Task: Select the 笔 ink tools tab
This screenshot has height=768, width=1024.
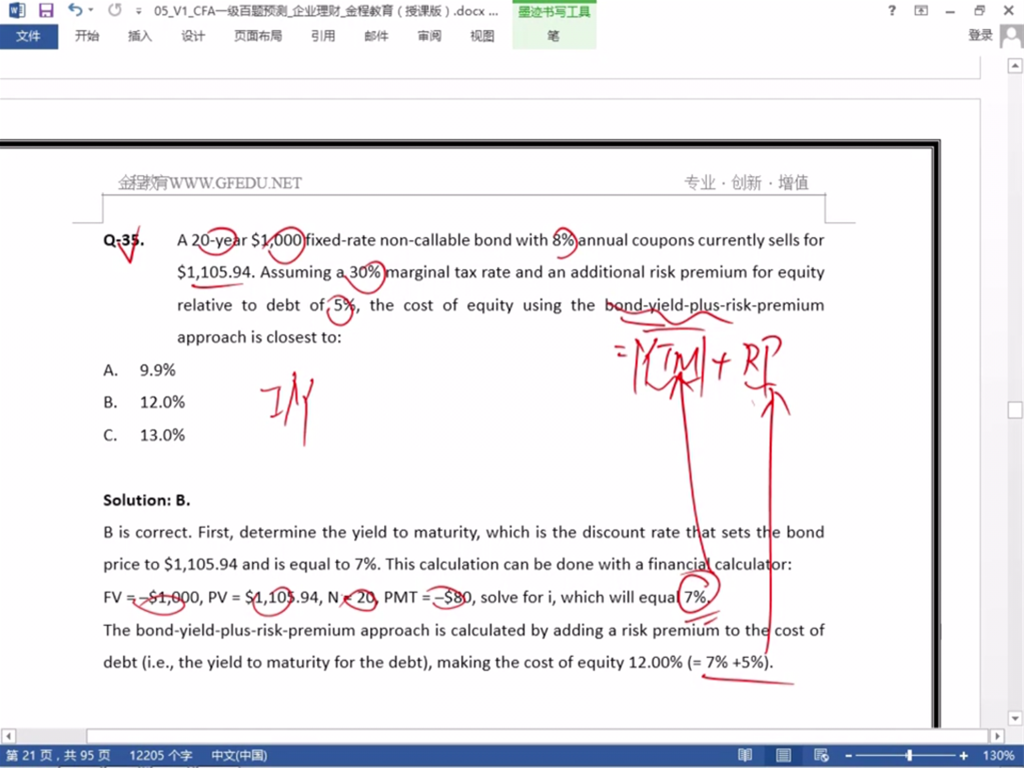Action: click(x=554, y=36)
